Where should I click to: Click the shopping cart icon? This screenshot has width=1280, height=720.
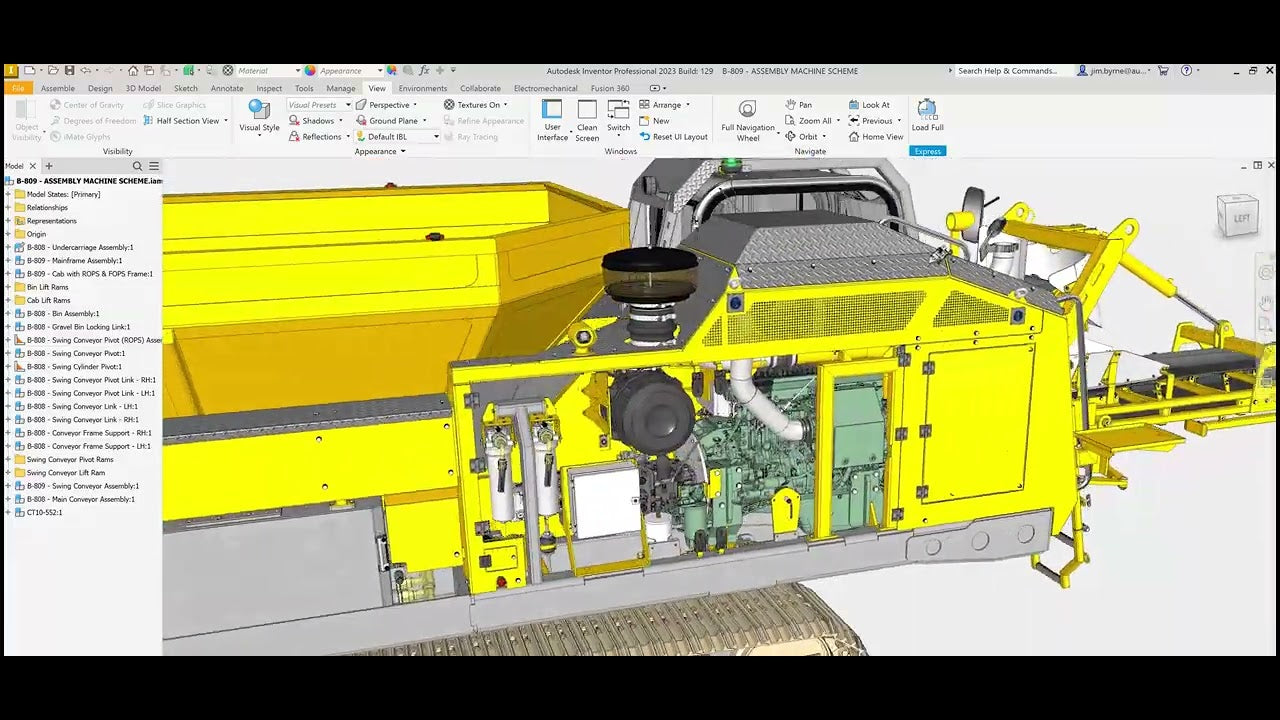(1163, 71)
